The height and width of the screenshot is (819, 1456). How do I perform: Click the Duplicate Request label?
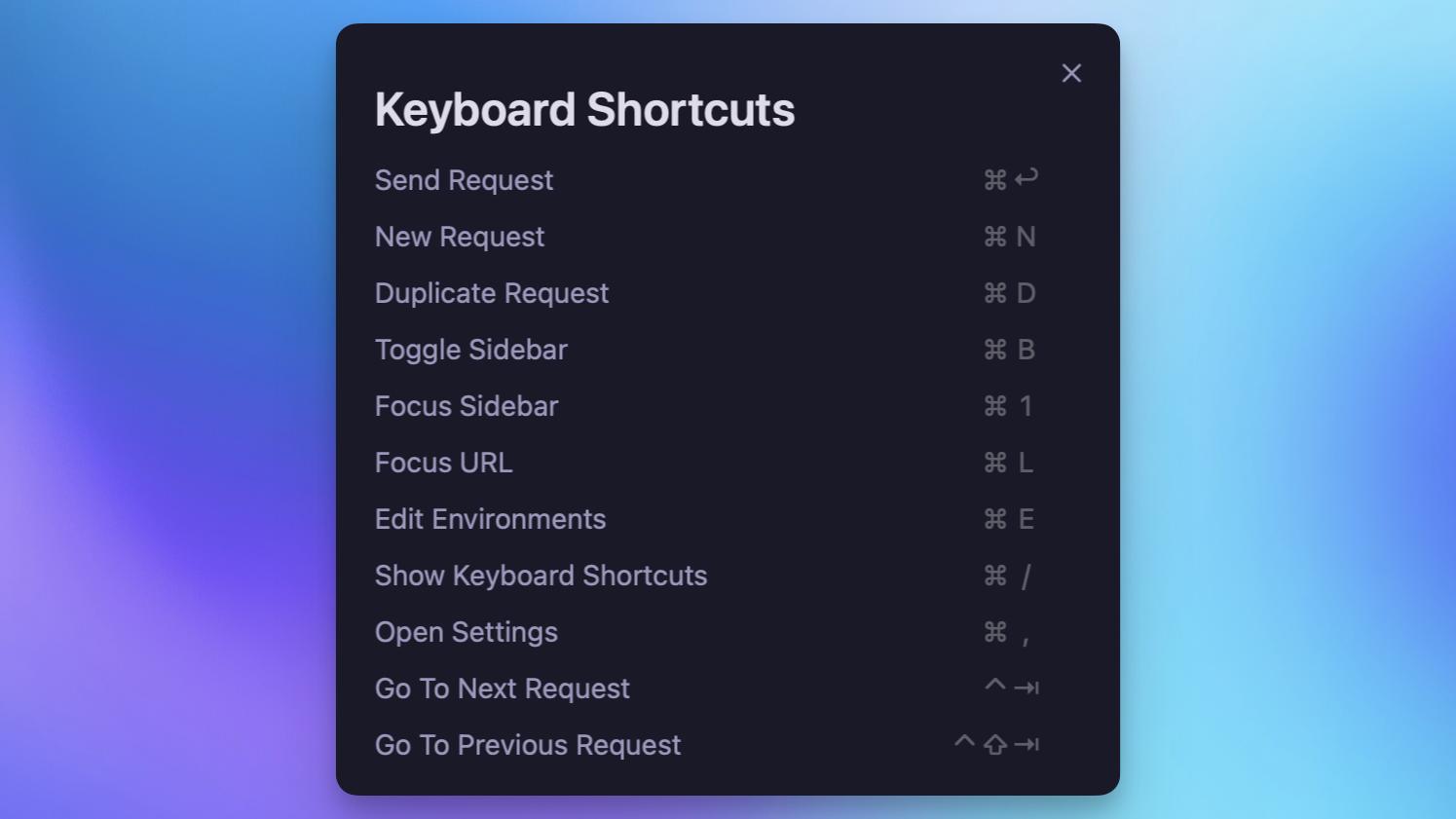[x=492, y=293]
